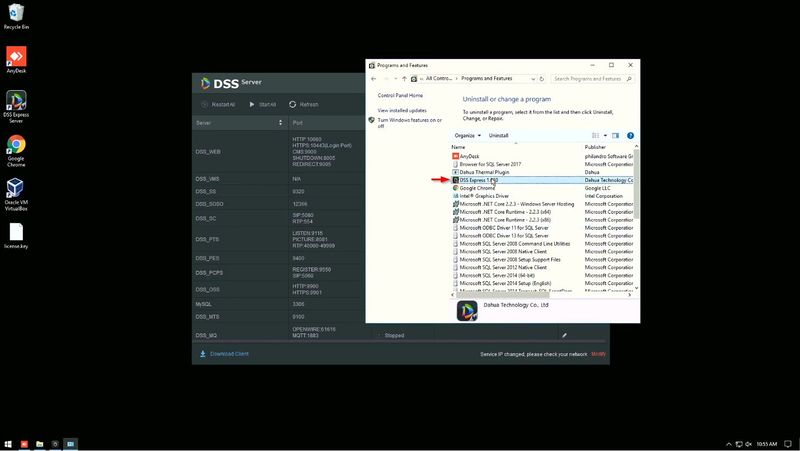Click Start All in DSS Server

(262, 105)
